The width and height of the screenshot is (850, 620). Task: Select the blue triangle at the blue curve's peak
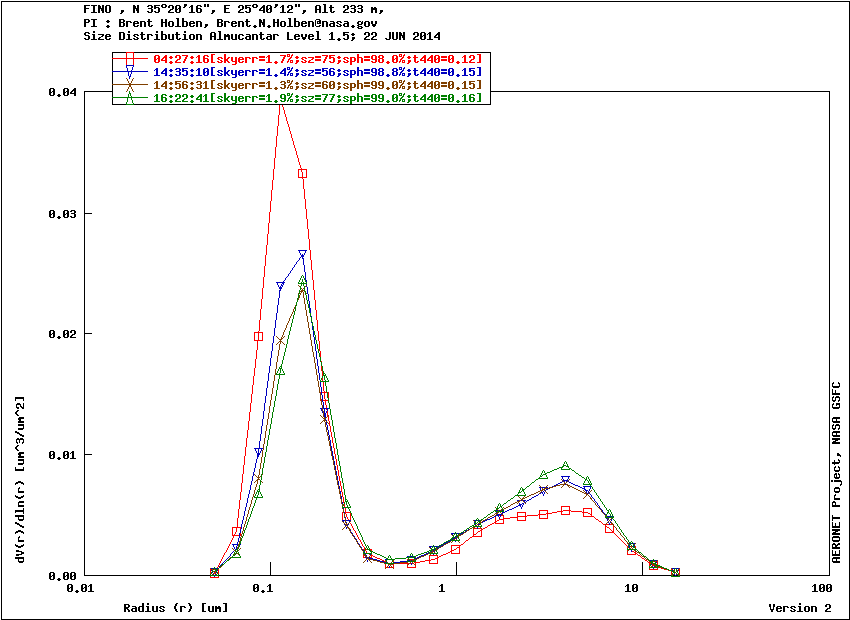302,254
